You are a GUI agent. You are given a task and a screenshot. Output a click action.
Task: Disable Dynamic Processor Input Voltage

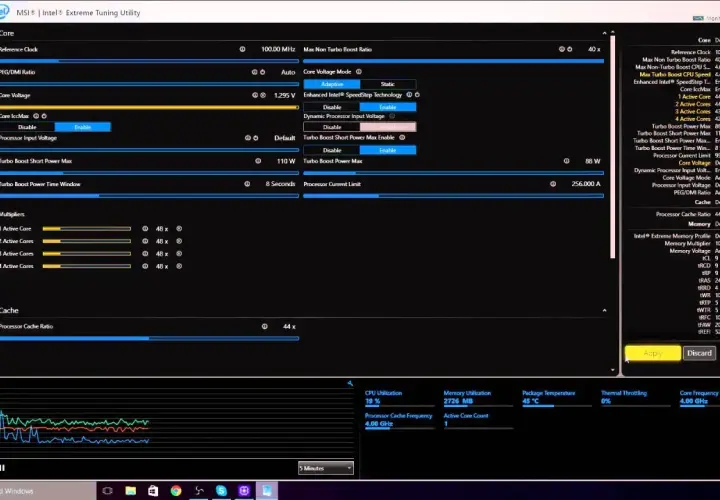[332, 127]
